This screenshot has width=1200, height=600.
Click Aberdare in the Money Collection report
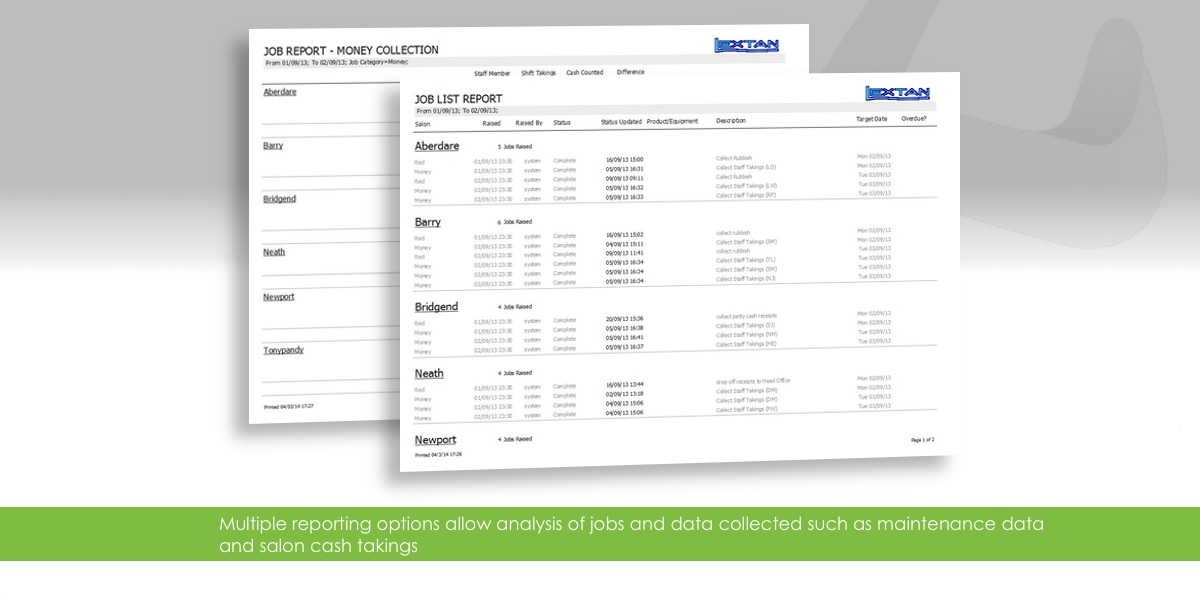point(280,92)
